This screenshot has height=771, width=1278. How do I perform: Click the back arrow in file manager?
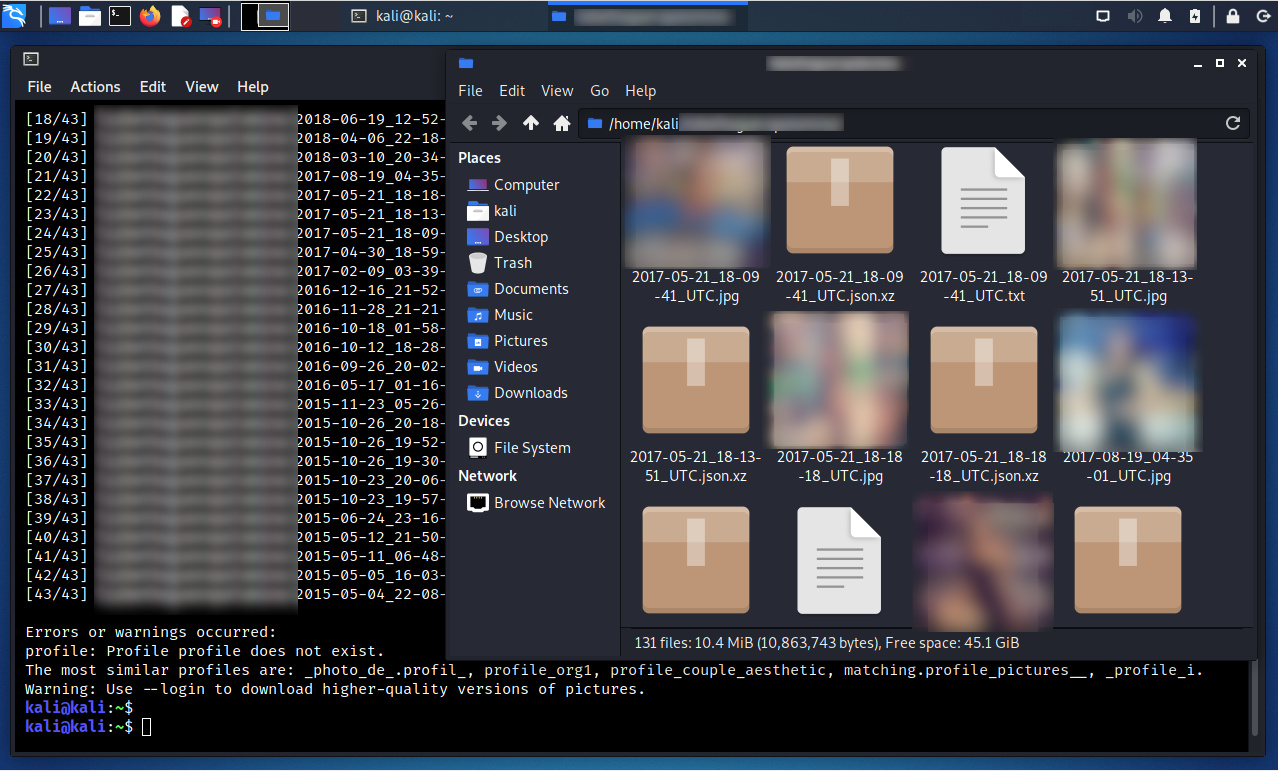pos(469,123)
